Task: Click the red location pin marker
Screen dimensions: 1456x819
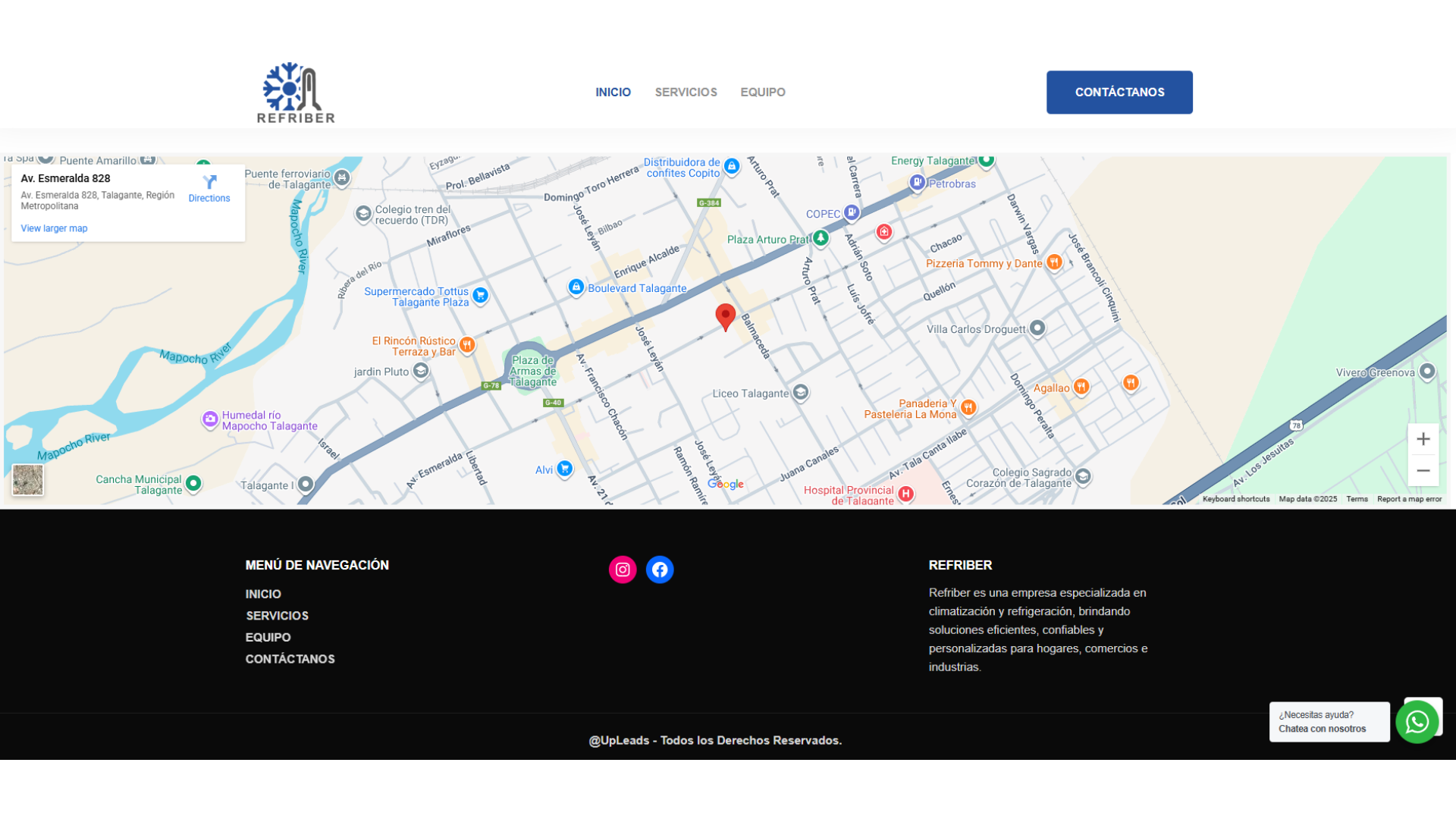Action: click(x=725, y=316)
